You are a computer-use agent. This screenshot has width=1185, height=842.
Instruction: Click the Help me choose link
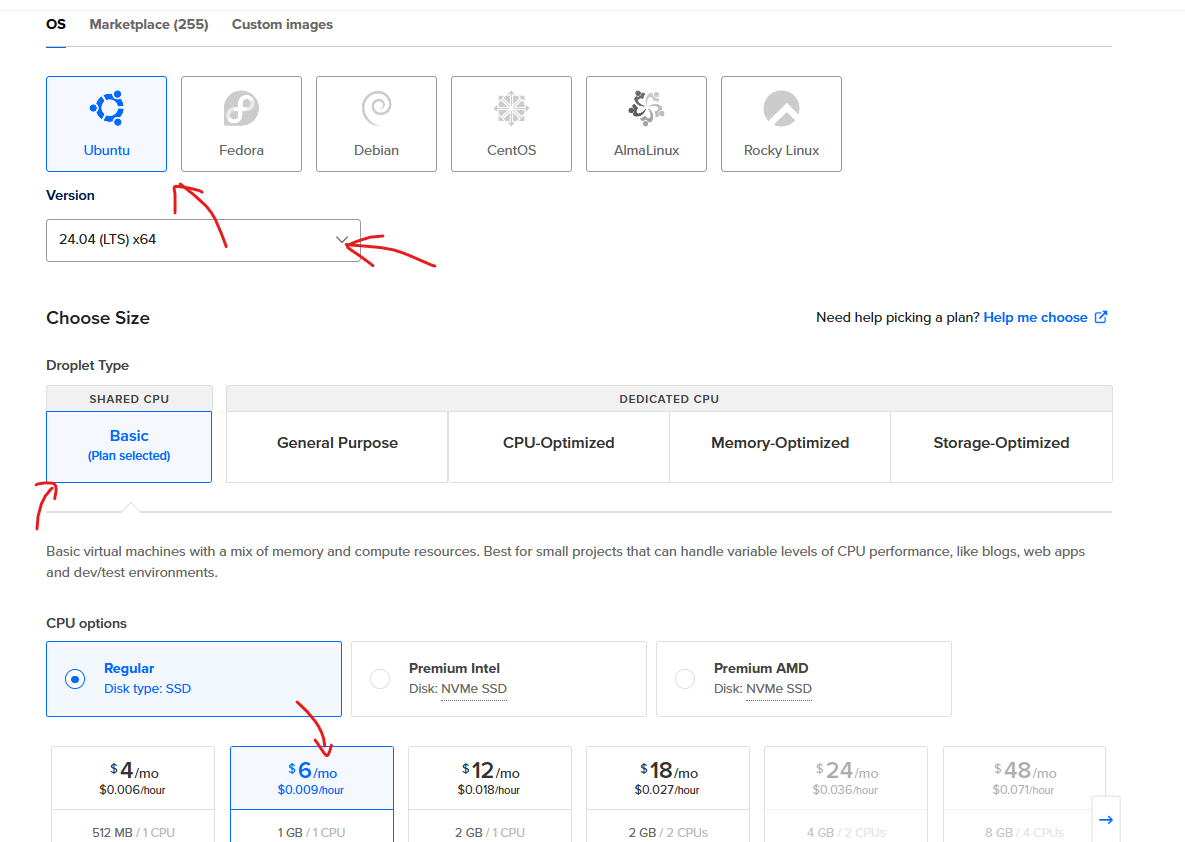point(1037,317)
